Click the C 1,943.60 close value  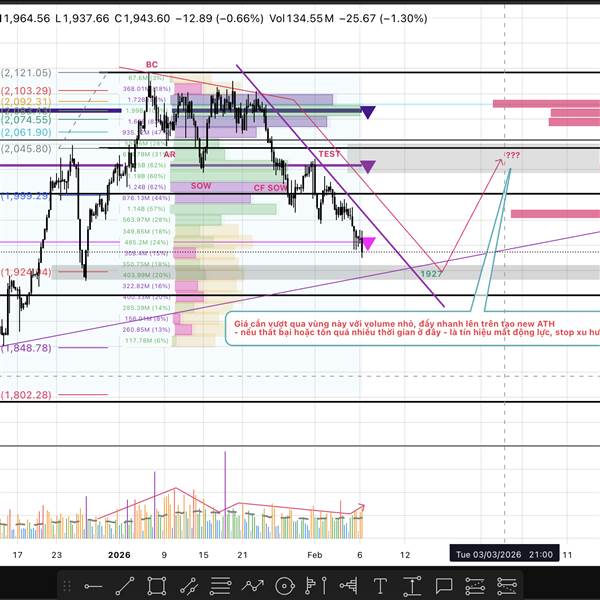[x=142, y=18]
